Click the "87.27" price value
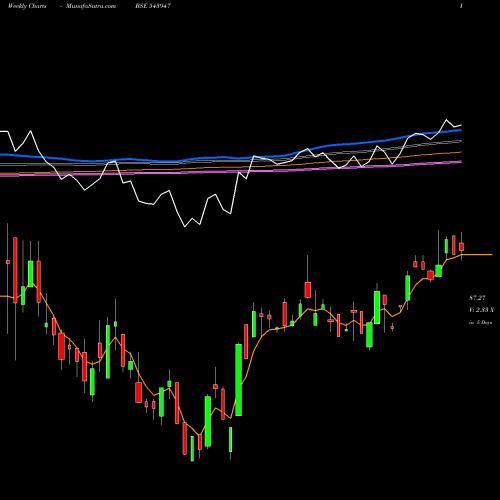The width and height of the screenshot is (500, 500). point(477,298)
